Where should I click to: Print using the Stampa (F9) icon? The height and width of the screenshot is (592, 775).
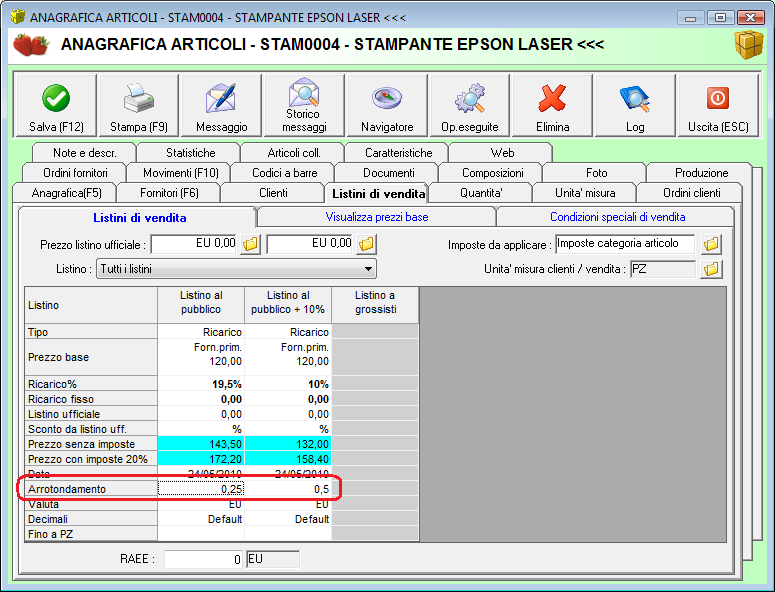point(138,98)
